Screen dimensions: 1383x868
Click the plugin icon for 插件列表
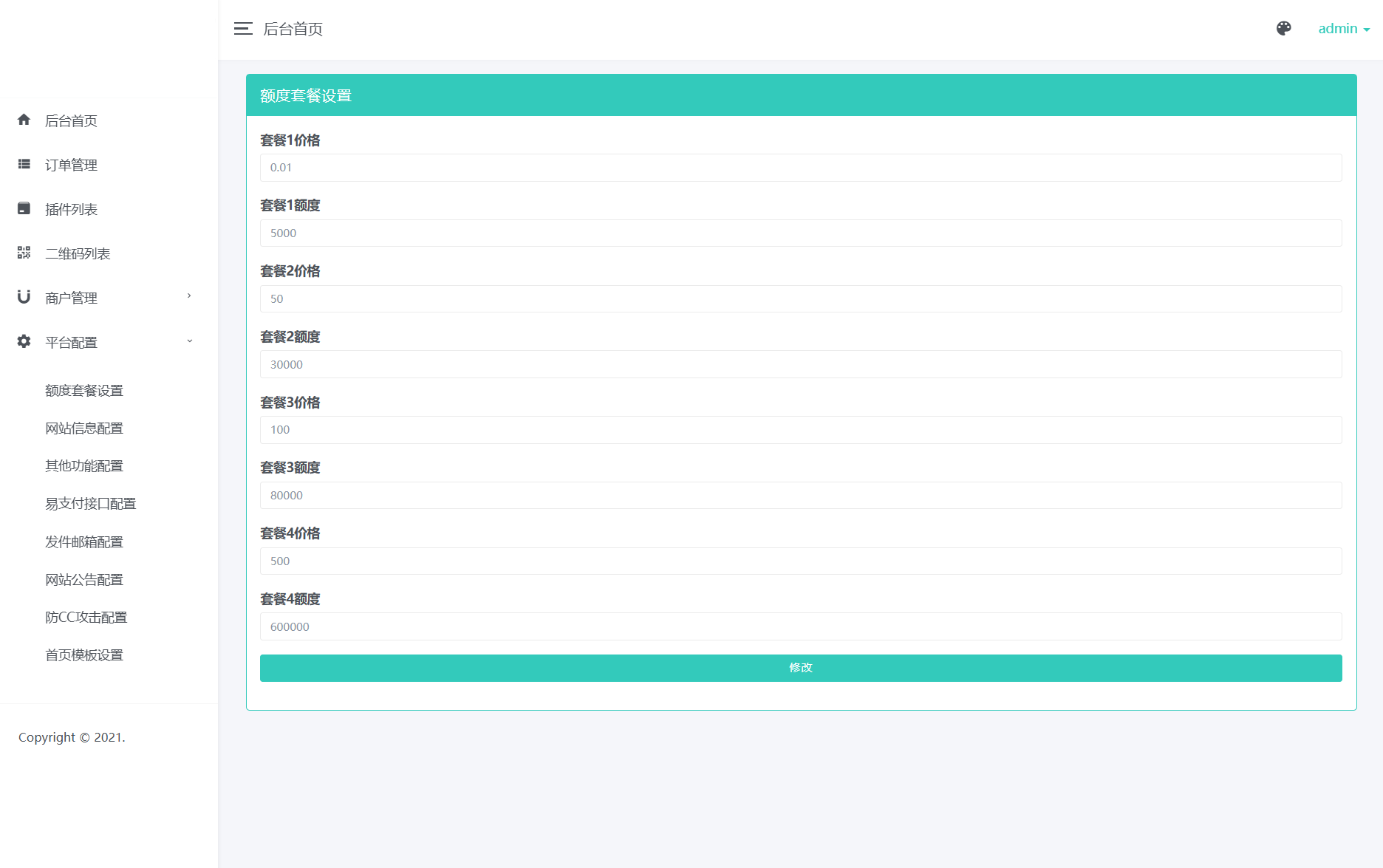tap(24, 208)
